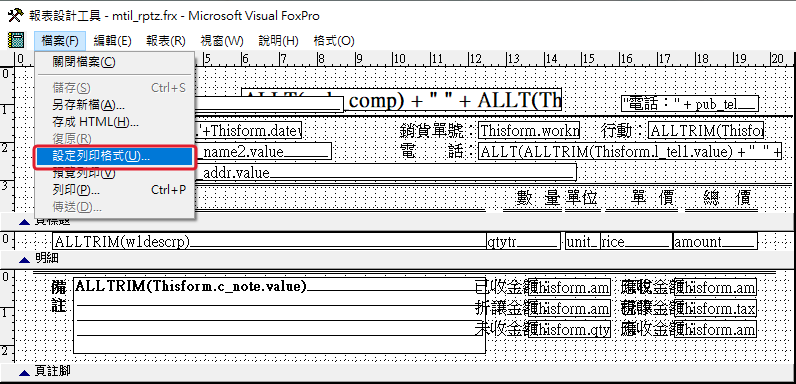Select the comp title expression field
This screenshot has height=384, width=796.
[402, 101]
